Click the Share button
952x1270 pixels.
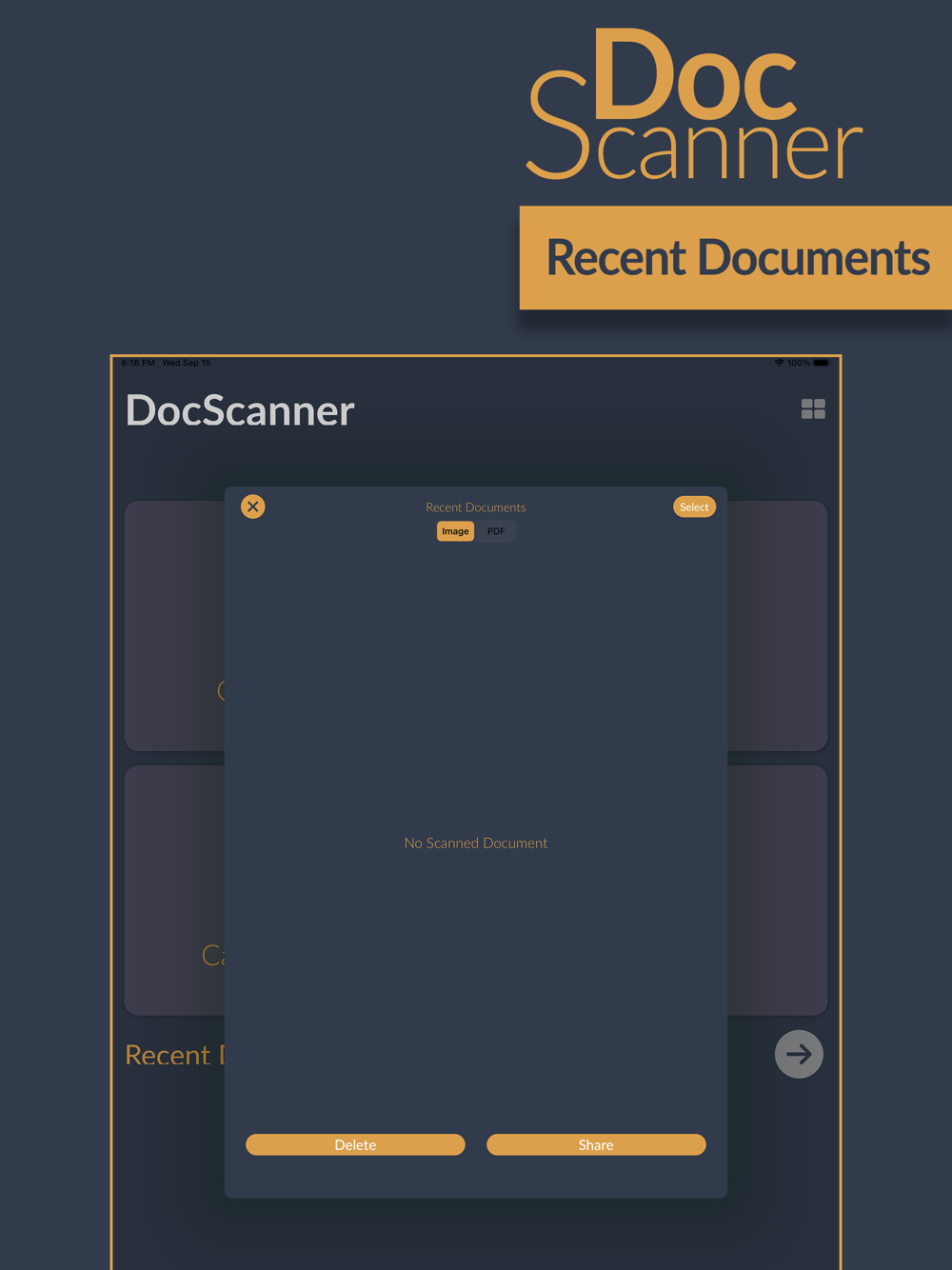[x=596, y=1144]
